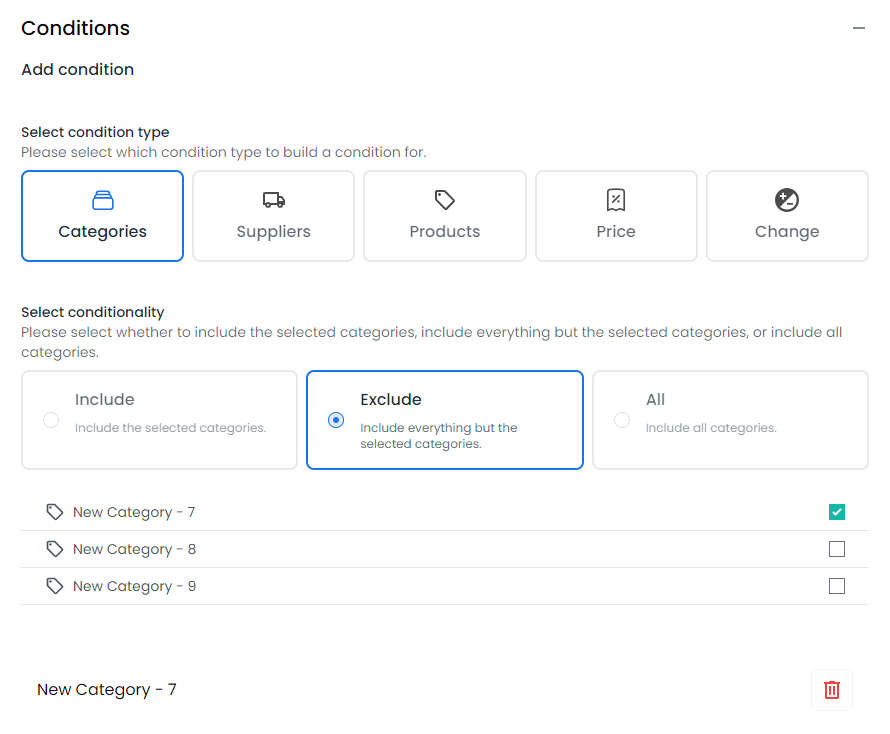Select the Include radio button
This screenshot has width=890, height=734.
pos(51,420)
